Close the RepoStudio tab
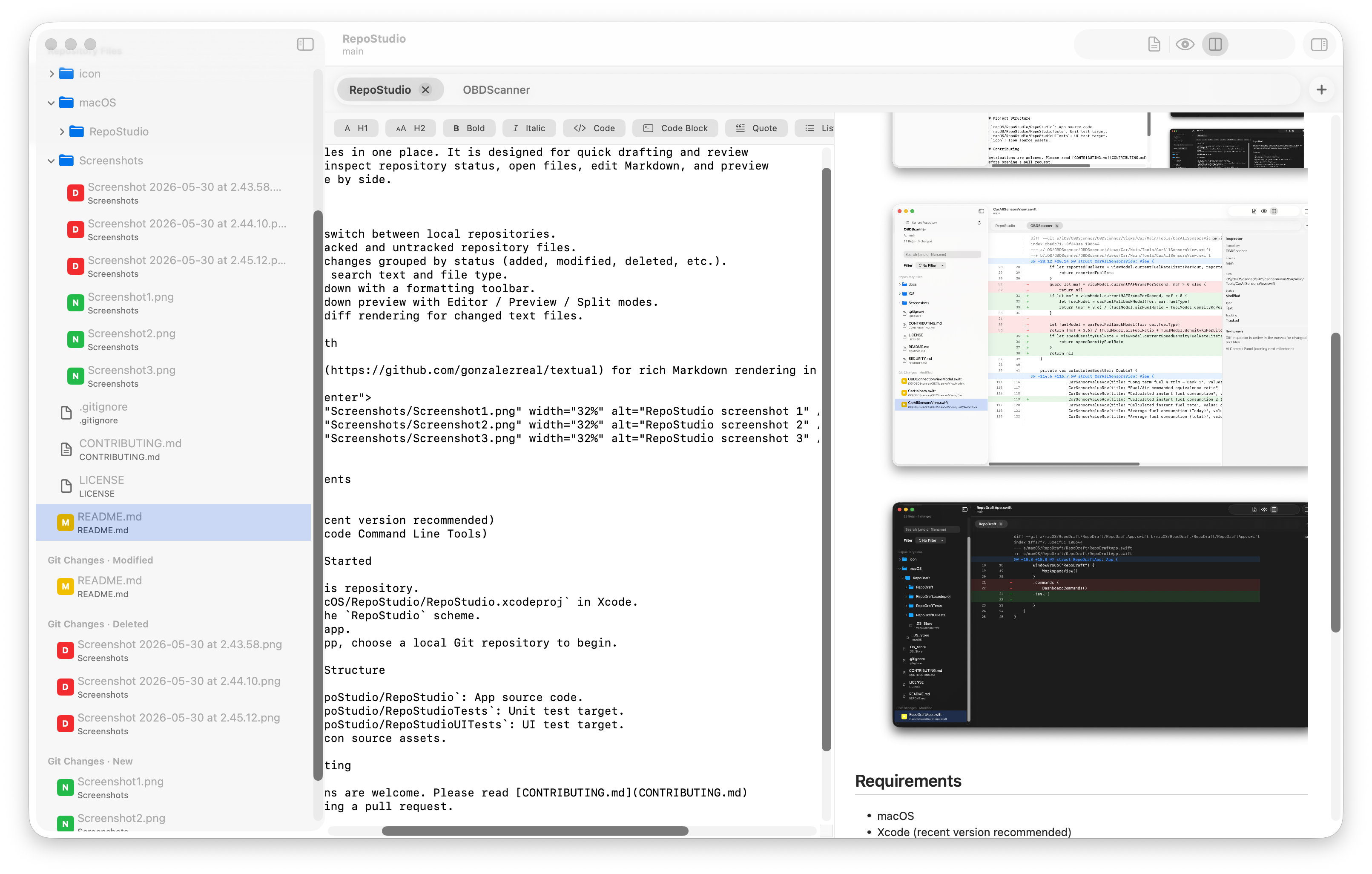1372x874 pixels. tap(426, 89)
